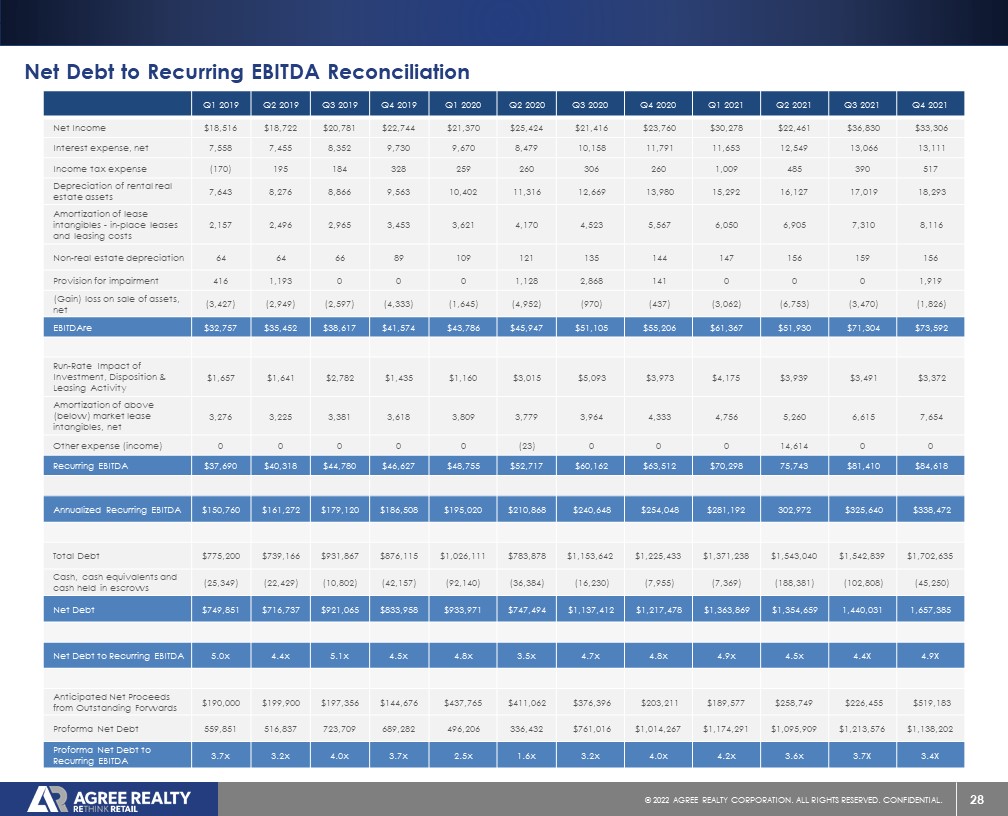Click the Net Income row label
Screen dimensions: 1008x816
(x=80, y=128)
